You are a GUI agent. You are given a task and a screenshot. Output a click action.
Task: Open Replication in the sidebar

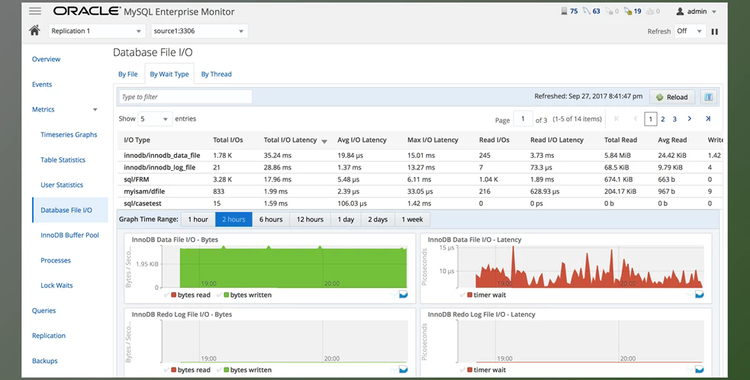[x=48, y=335]
